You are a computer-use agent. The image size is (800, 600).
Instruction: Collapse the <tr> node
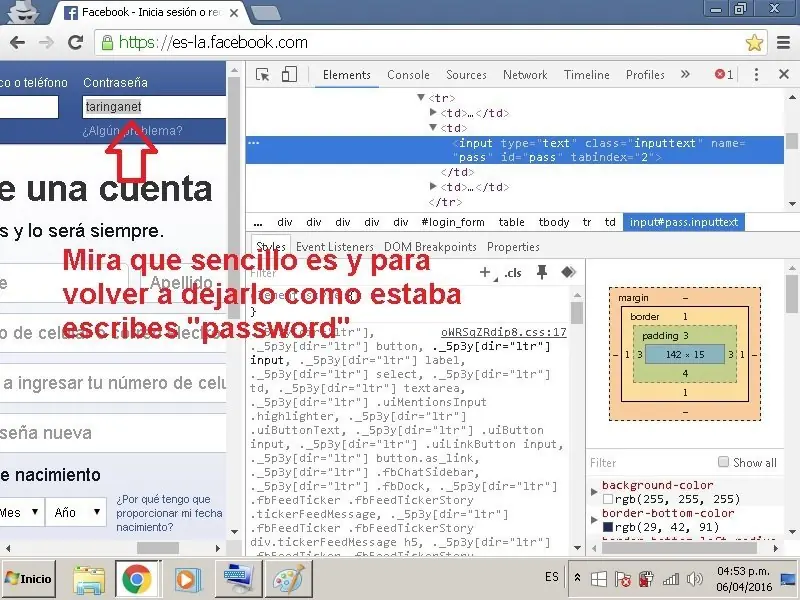coord(421,97)
